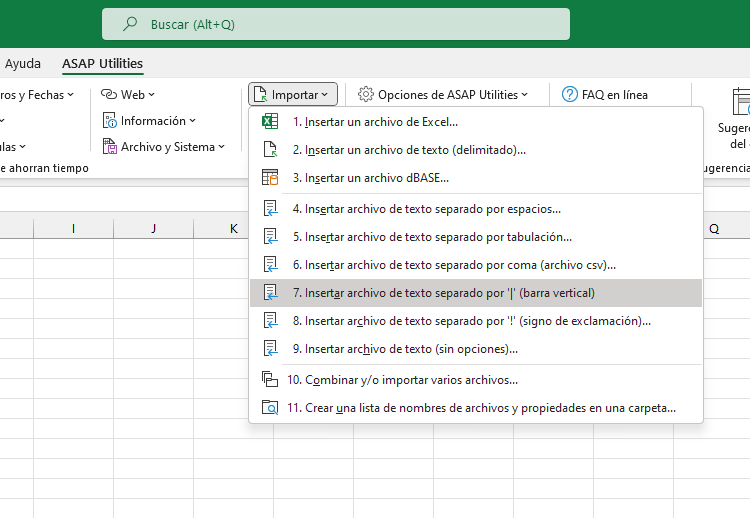The height and width of the screenshot is (518, 750).
Task: Click the icon beside signo de exclamación entry
Action: [x=270, y=320]
